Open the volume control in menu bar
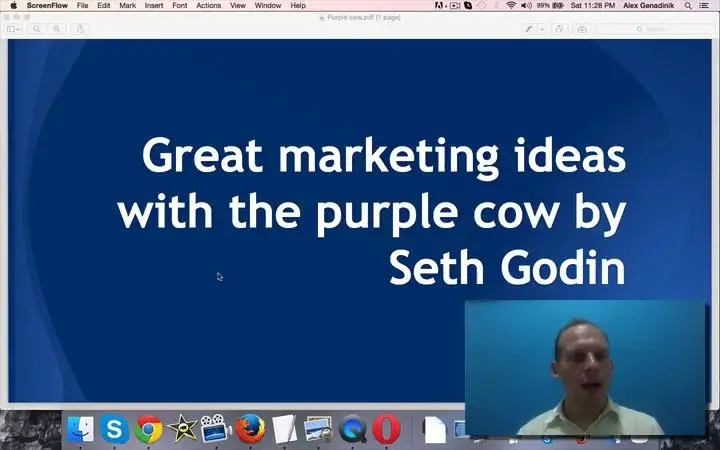Screen dimensions: 720x450 (x=526, y=6)
